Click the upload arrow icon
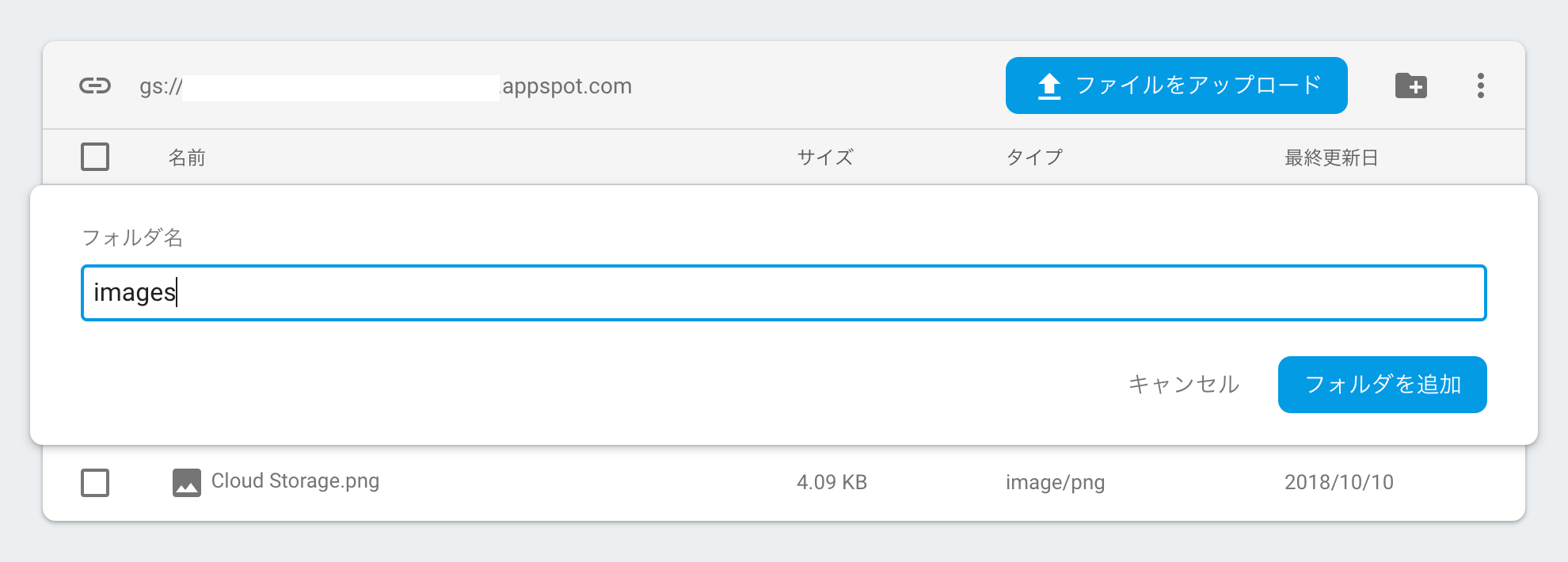Screen dimensions: 1568x562 pos(1049,85)
